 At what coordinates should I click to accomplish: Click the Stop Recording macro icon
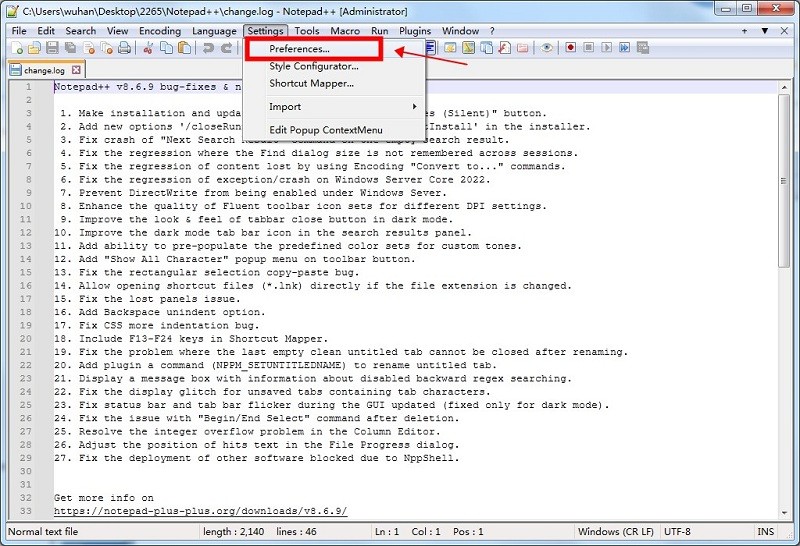pos(588,47)
